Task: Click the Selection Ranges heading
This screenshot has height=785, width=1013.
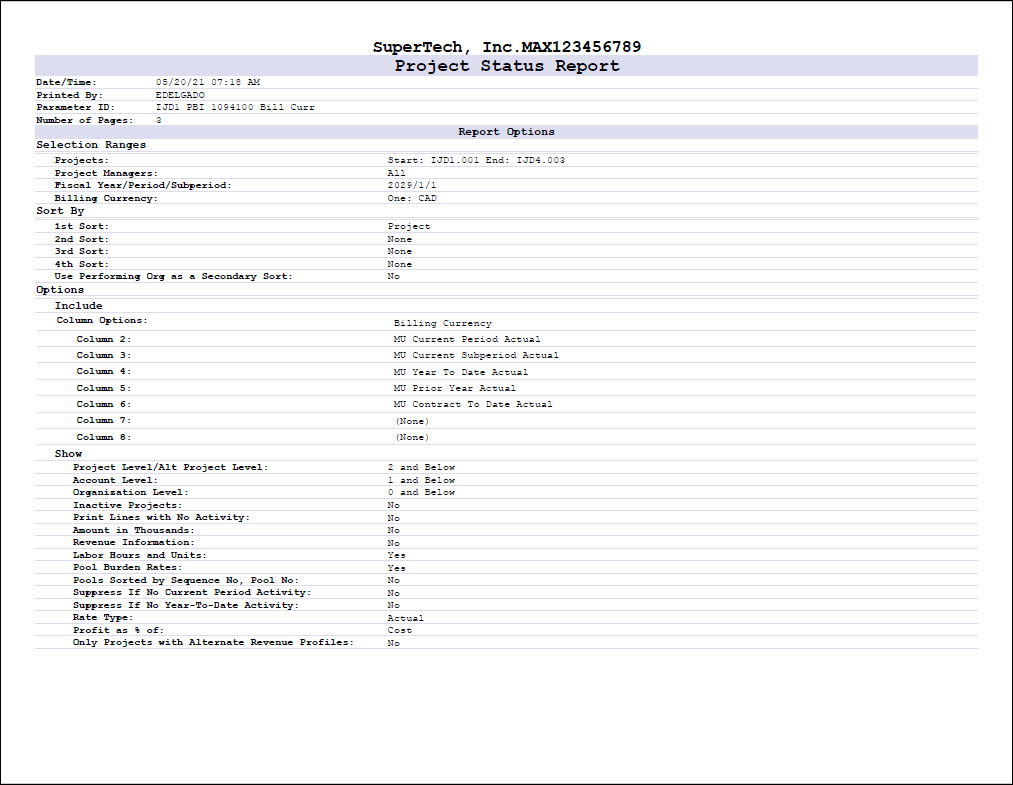Action: pyautogui.click(x=91, y=145)
